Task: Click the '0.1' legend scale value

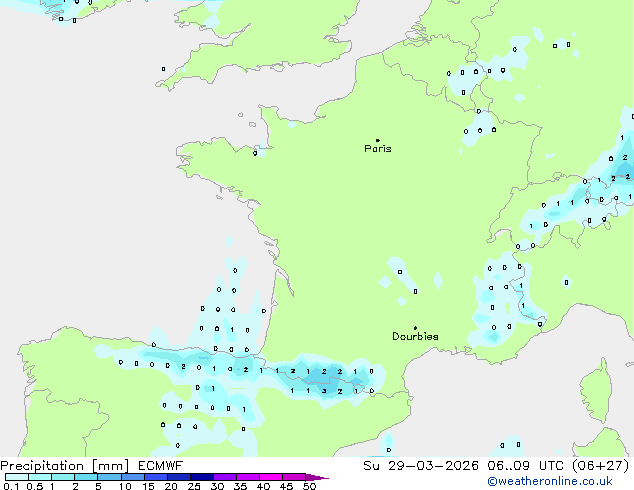Action: 11,486
